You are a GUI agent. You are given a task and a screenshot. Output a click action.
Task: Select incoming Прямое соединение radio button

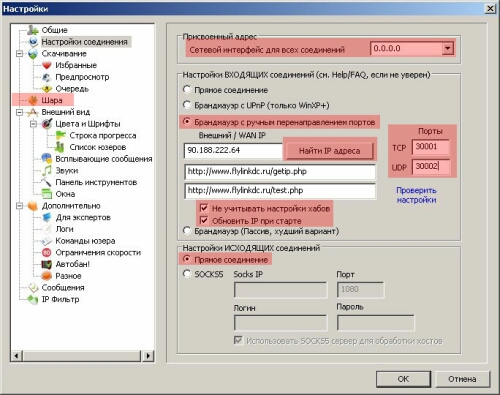click(x=187, y=90)
